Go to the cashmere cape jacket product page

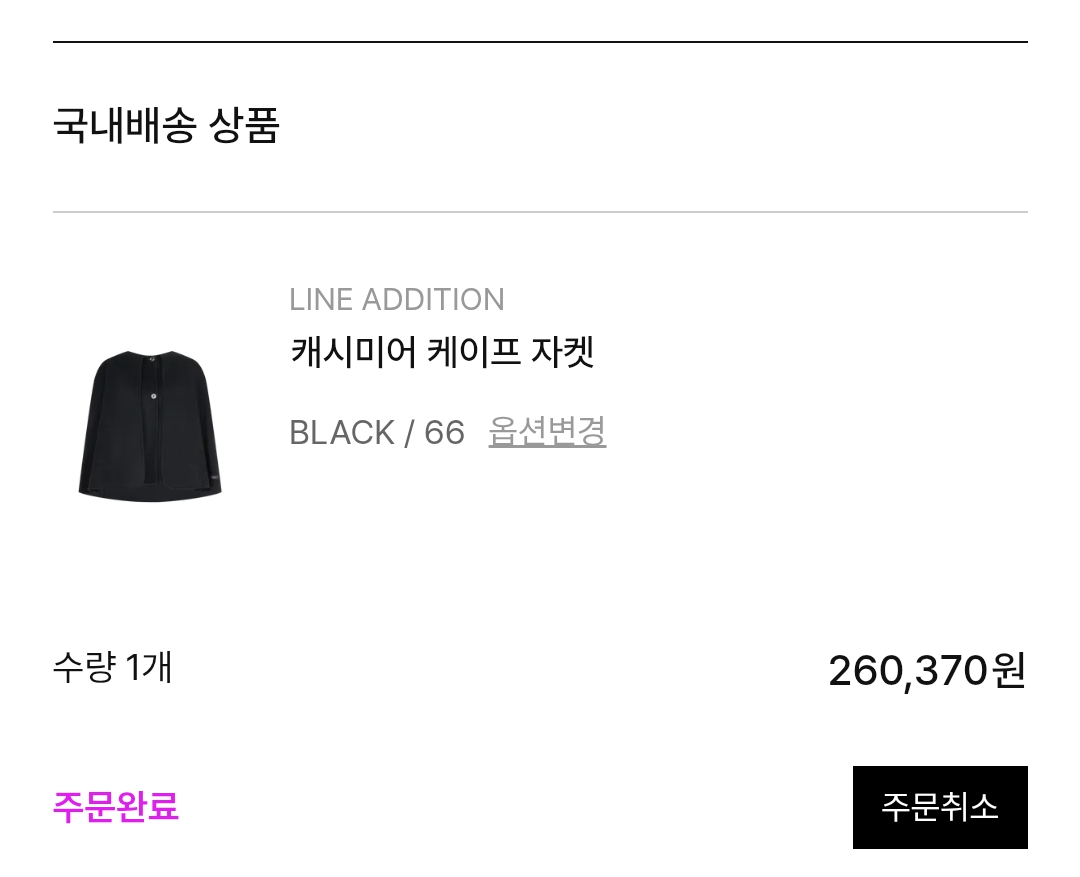pyautogui.click(x=442, y=352)
